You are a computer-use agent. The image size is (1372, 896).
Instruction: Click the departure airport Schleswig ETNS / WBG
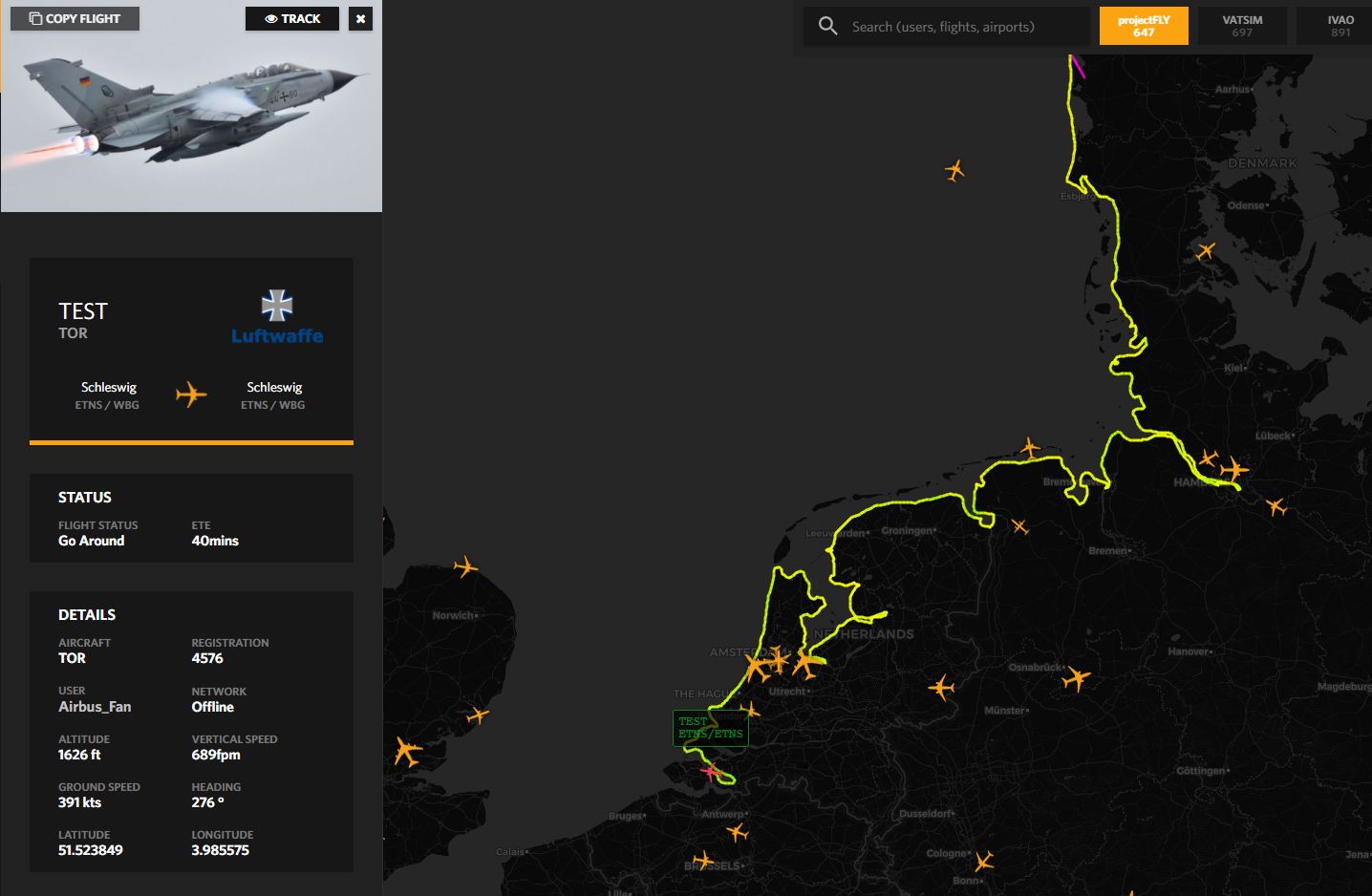pyautogui.click(x=108, y=395)
